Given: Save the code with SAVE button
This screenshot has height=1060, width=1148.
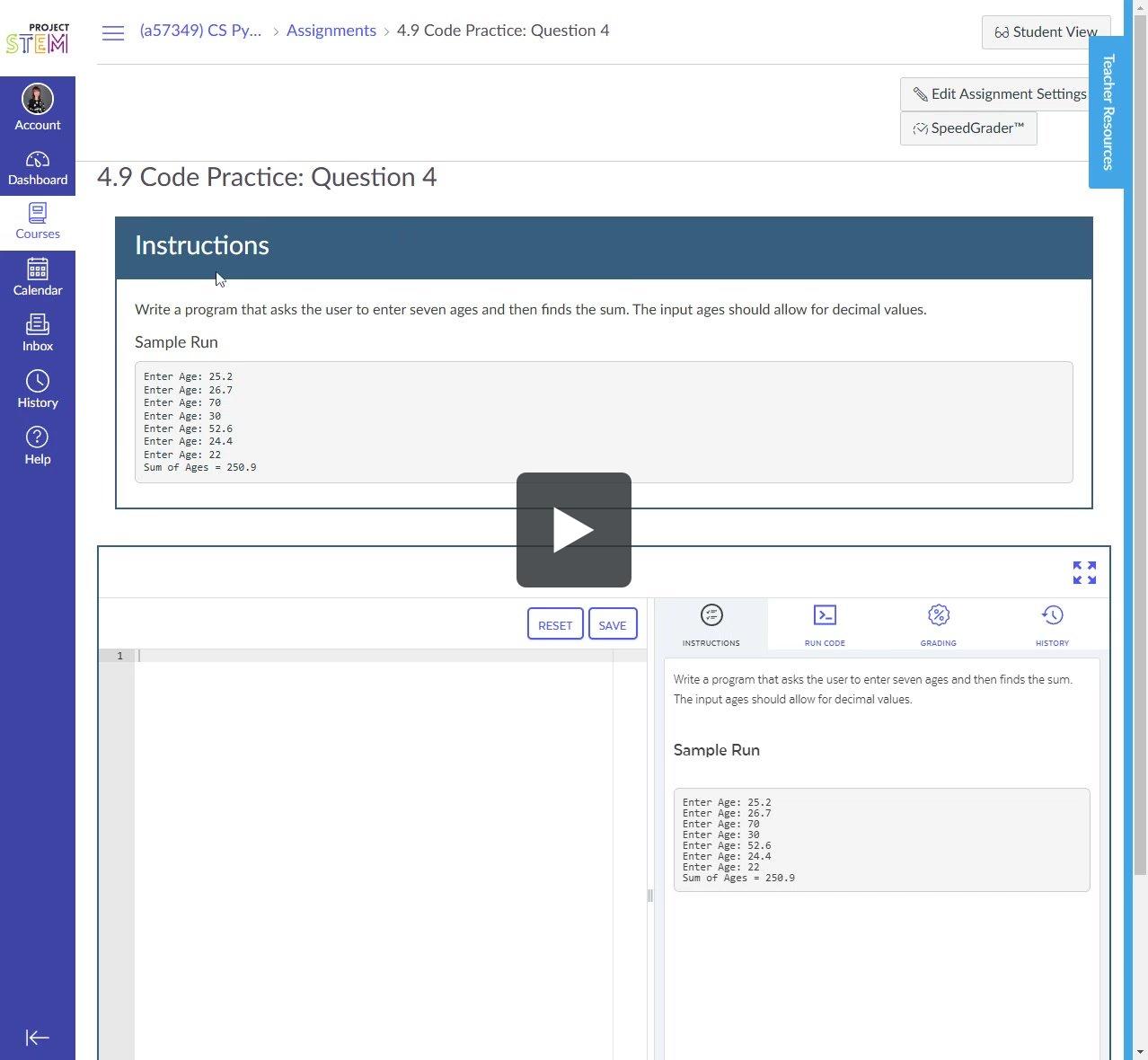Looking at the screenshot, I should tap(613, 624).
